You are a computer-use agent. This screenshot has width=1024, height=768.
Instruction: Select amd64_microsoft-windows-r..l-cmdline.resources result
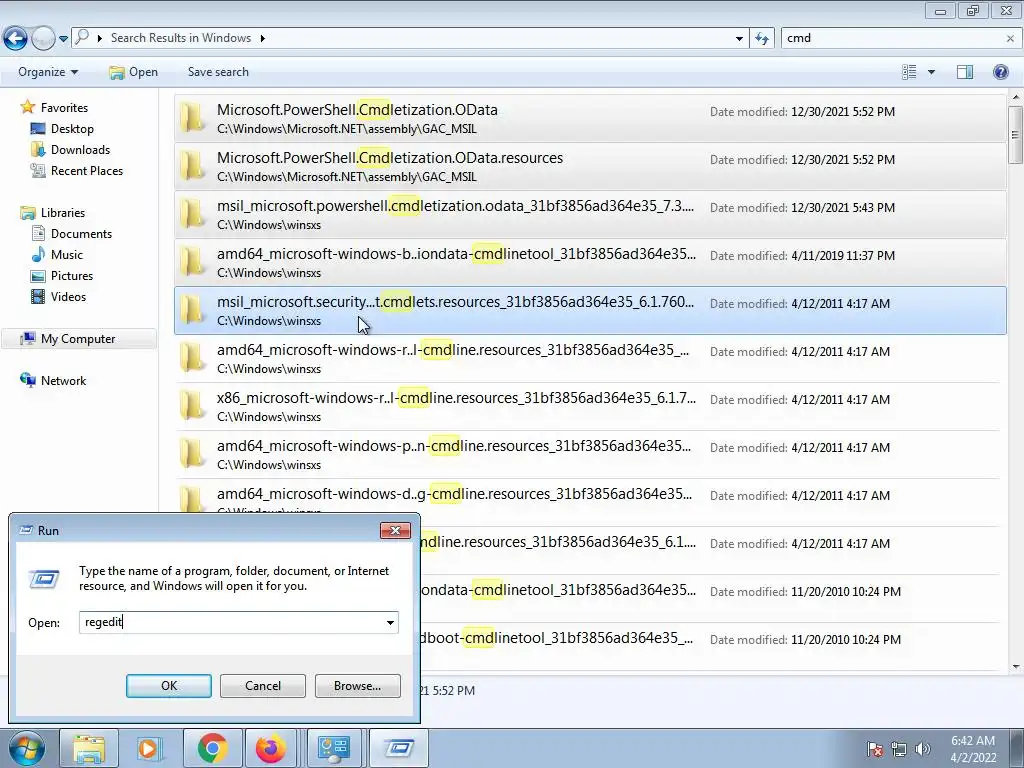point(590,359)
